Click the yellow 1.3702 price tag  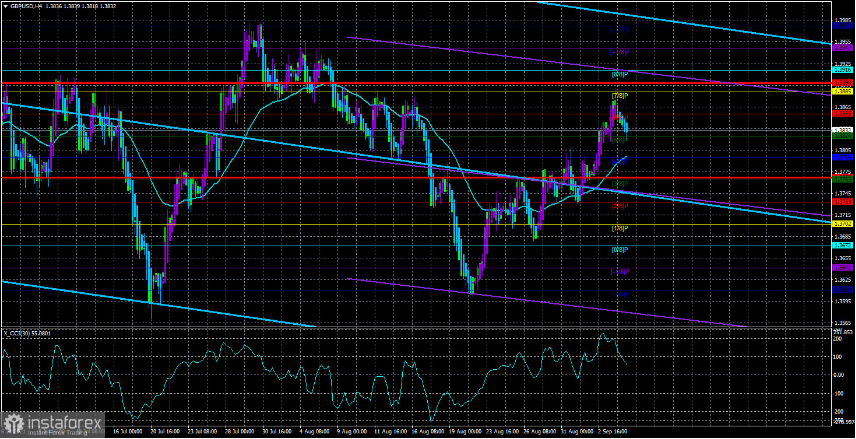842,224
